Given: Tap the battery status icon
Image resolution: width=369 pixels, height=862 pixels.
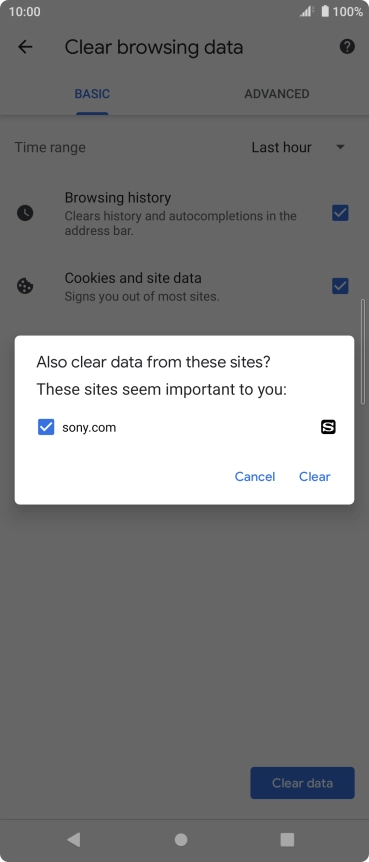Looking at the screenshot, I should point(325,11).
